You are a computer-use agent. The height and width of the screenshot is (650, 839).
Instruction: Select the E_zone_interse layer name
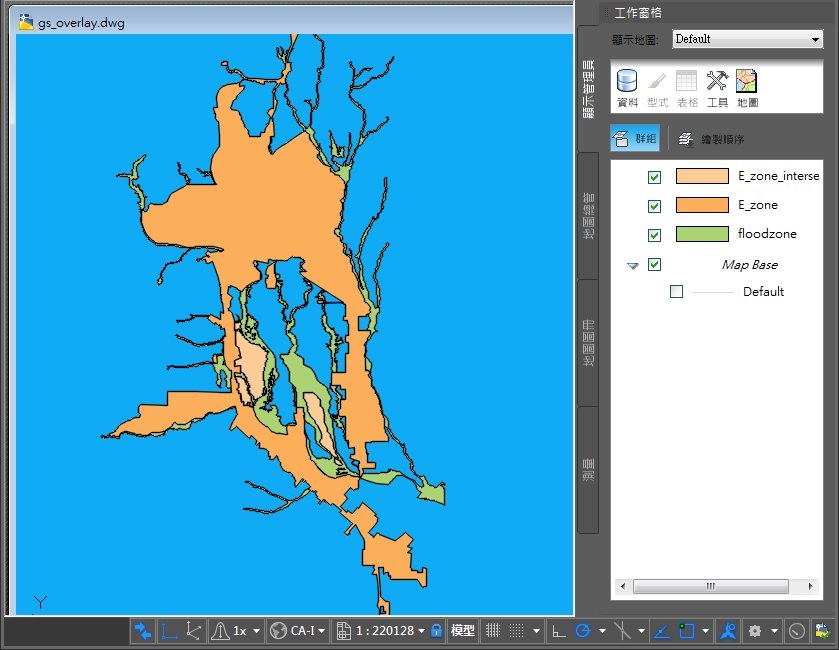(779, 176)
